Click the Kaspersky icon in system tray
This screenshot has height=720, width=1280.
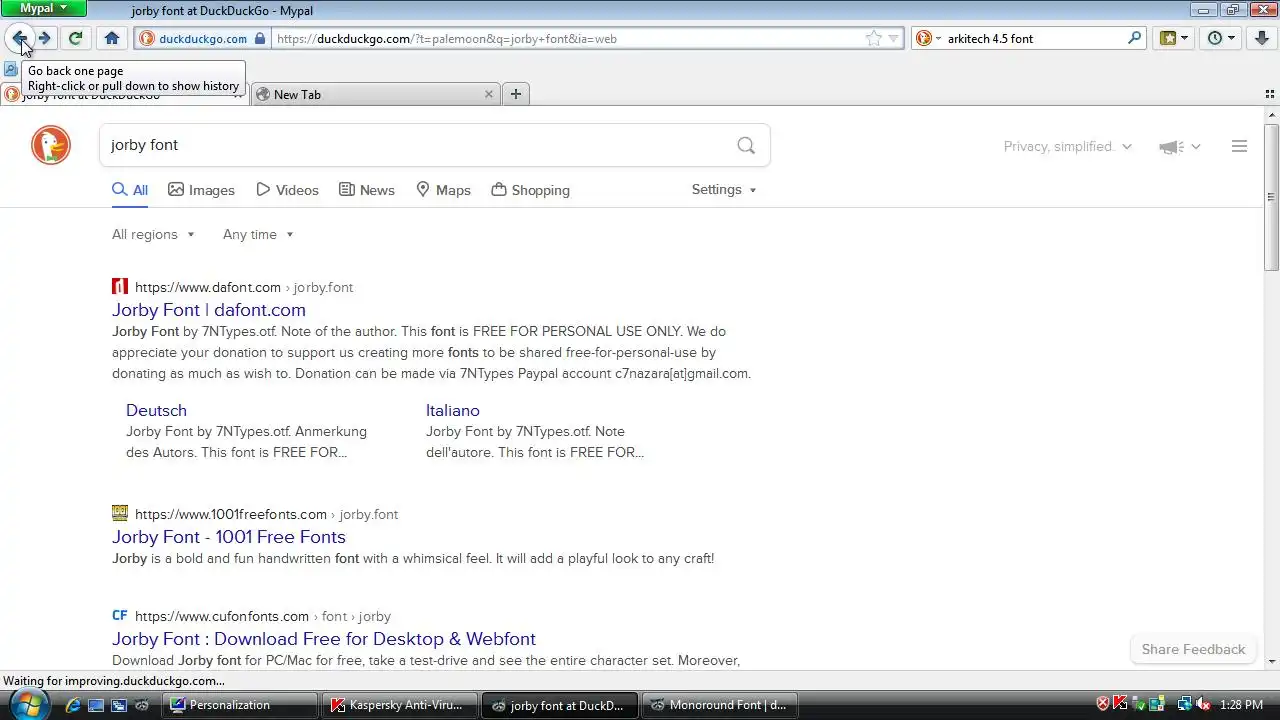coord(1121,705)
